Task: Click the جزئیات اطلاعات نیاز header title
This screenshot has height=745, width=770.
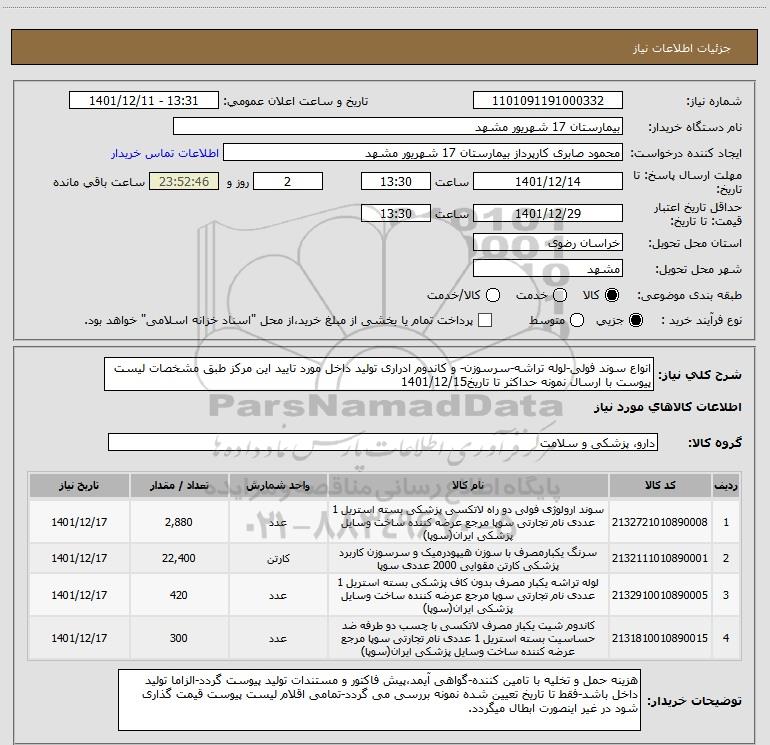Action: pyautogui.click(x=682, y=48)
